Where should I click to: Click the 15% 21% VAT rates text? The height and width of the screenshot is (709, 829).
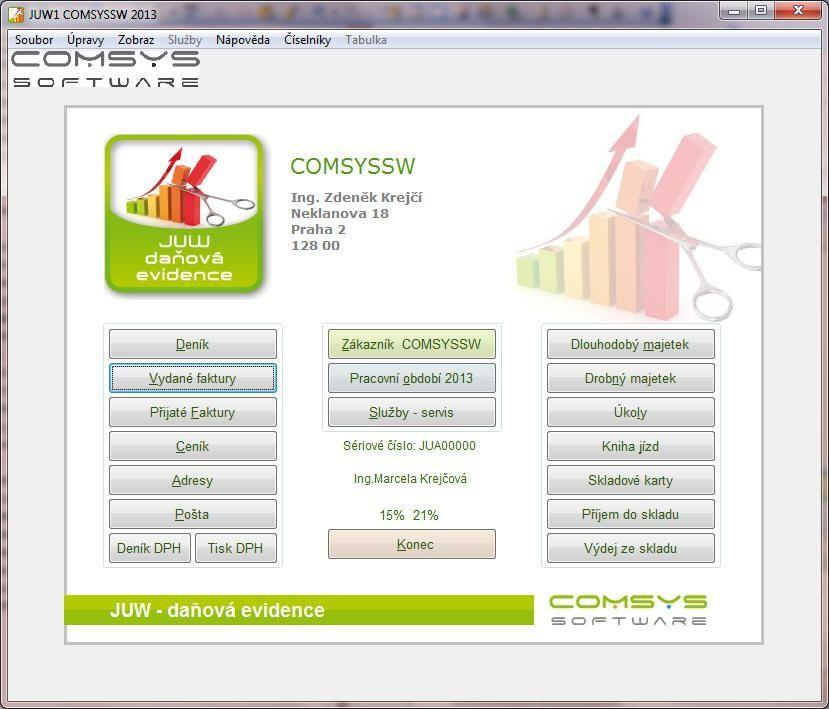coord(409,515)
